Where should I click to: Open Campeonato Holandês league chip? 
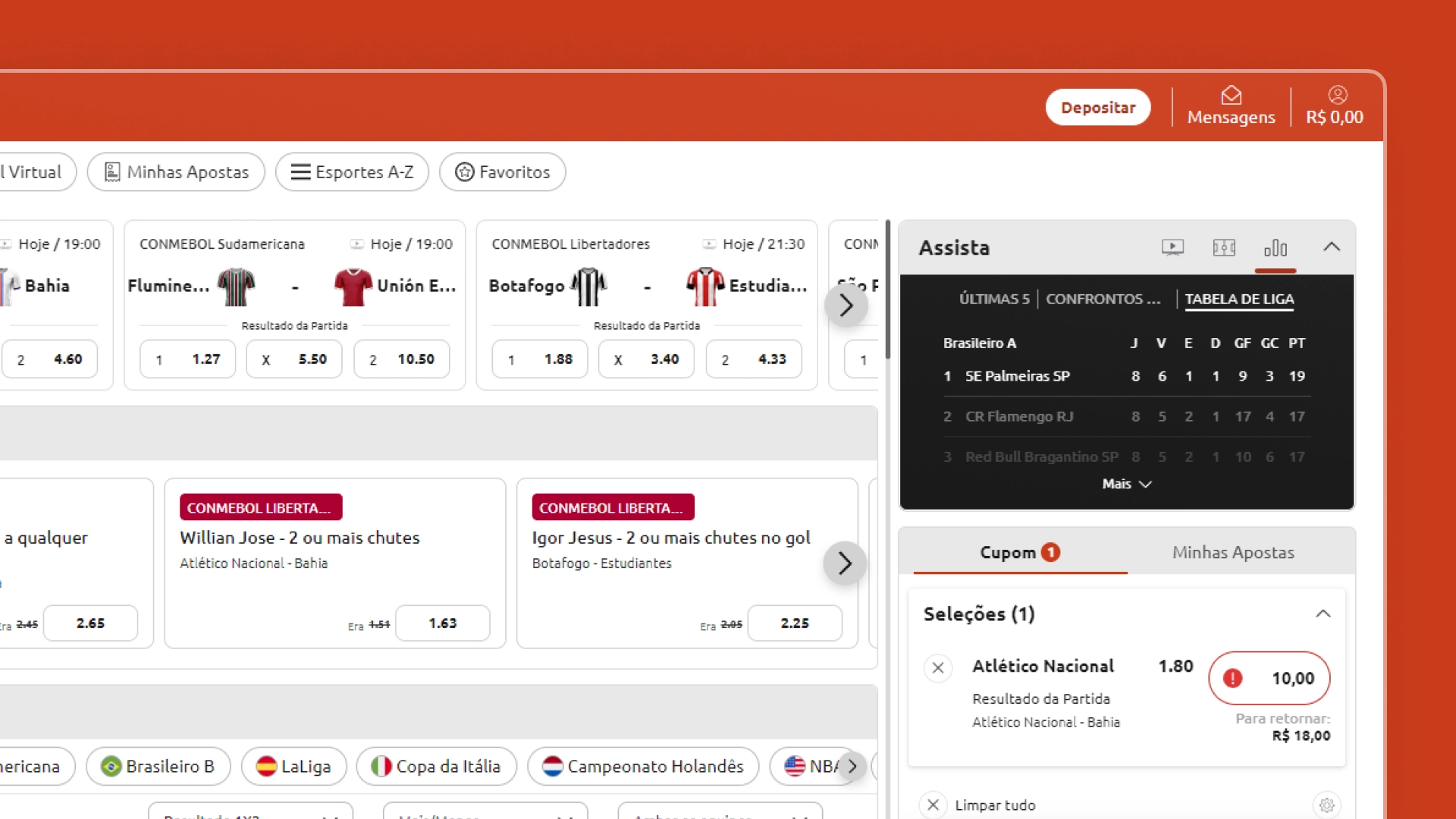coord(643,766)
